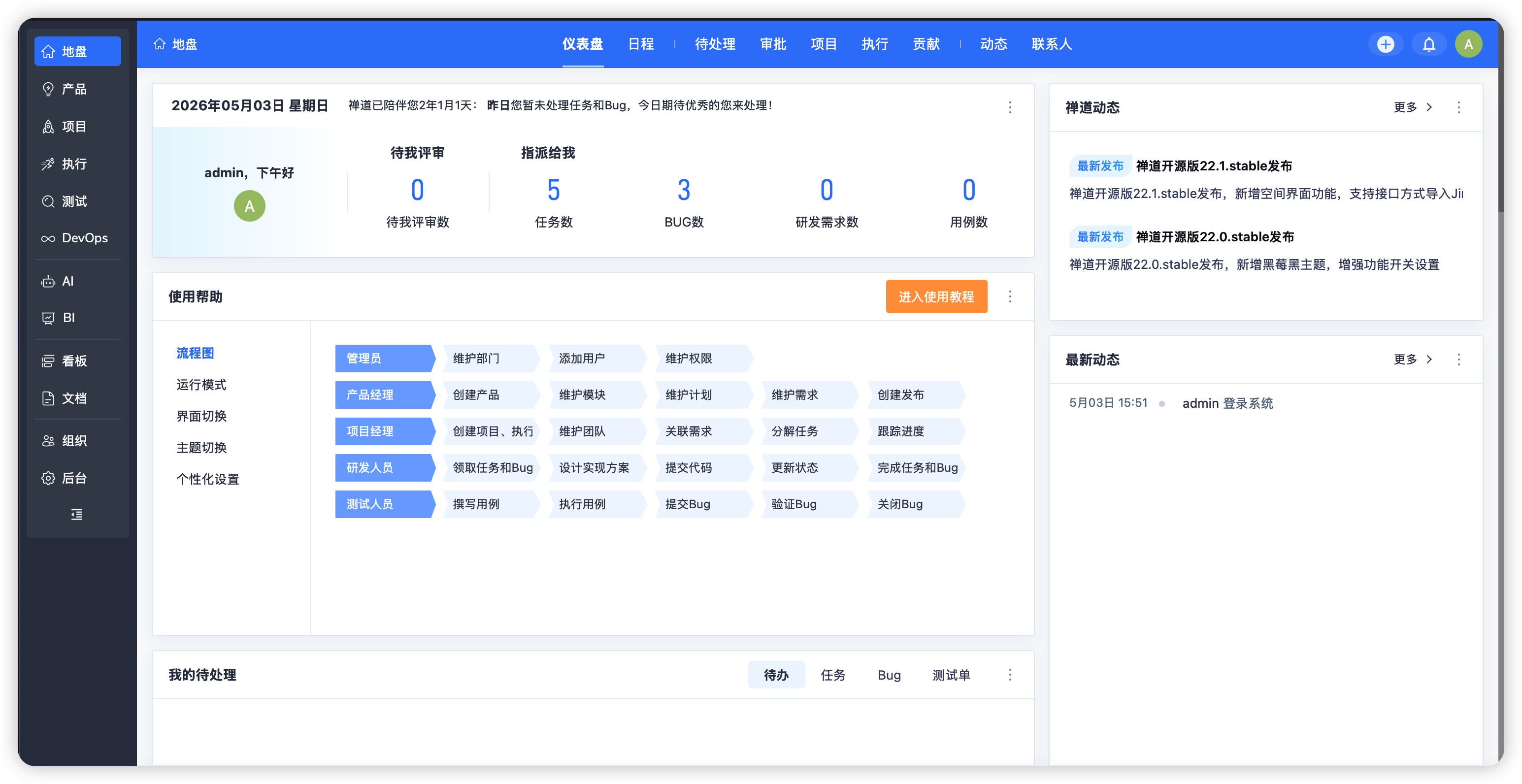Viewport: 1522px width, 784px height.
Task: Click the admin 登录系统 activity entry
Action: point(1227,403)
